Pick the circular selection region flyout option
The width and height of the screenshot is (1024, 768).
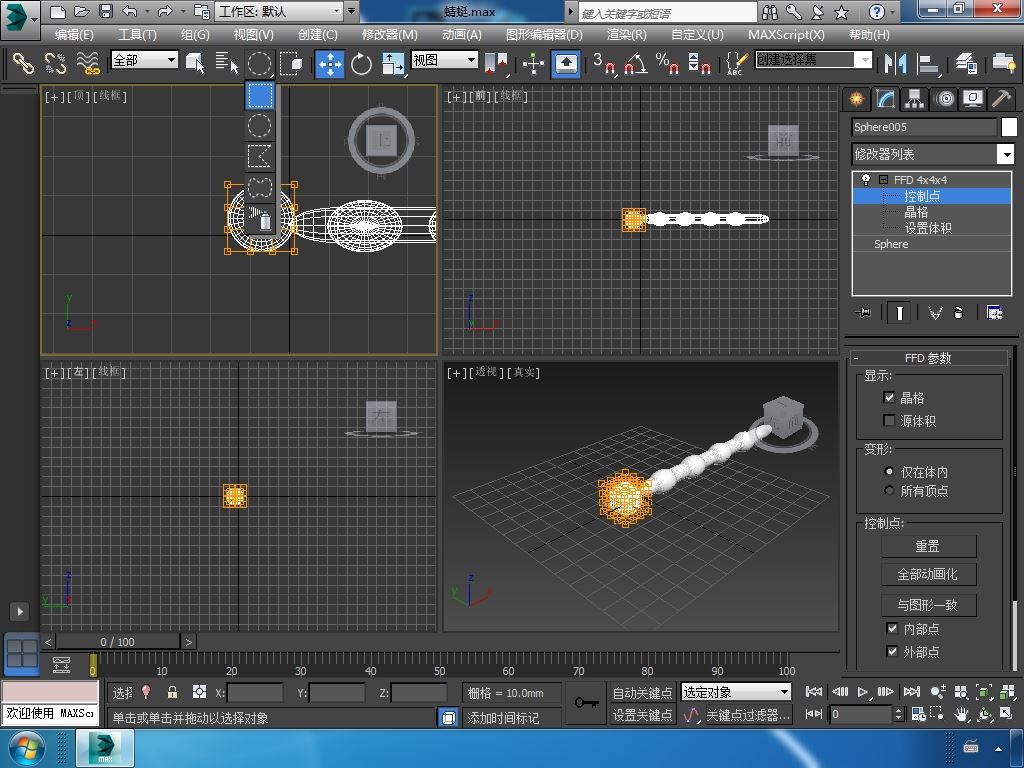coord(259,126)
